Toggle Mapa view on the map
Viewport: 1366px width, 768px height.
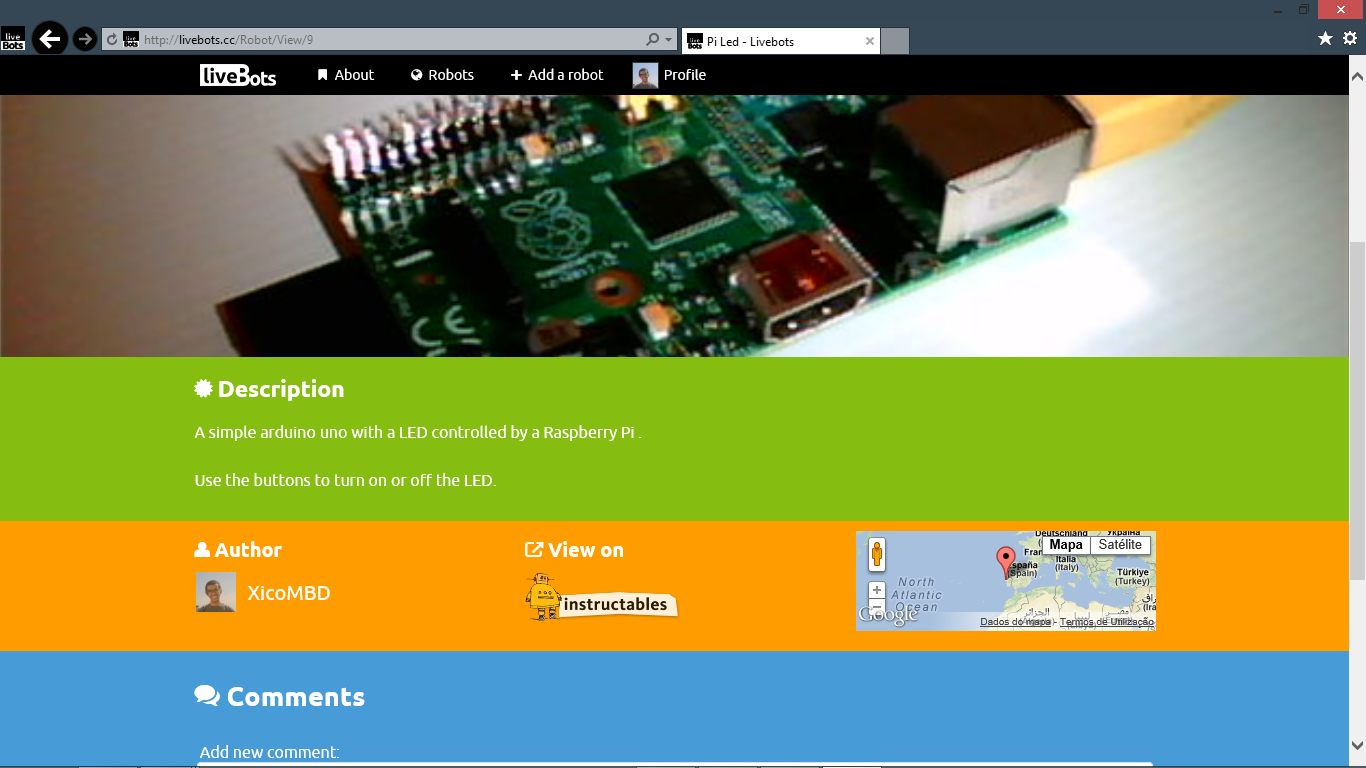click(1065, 545)
